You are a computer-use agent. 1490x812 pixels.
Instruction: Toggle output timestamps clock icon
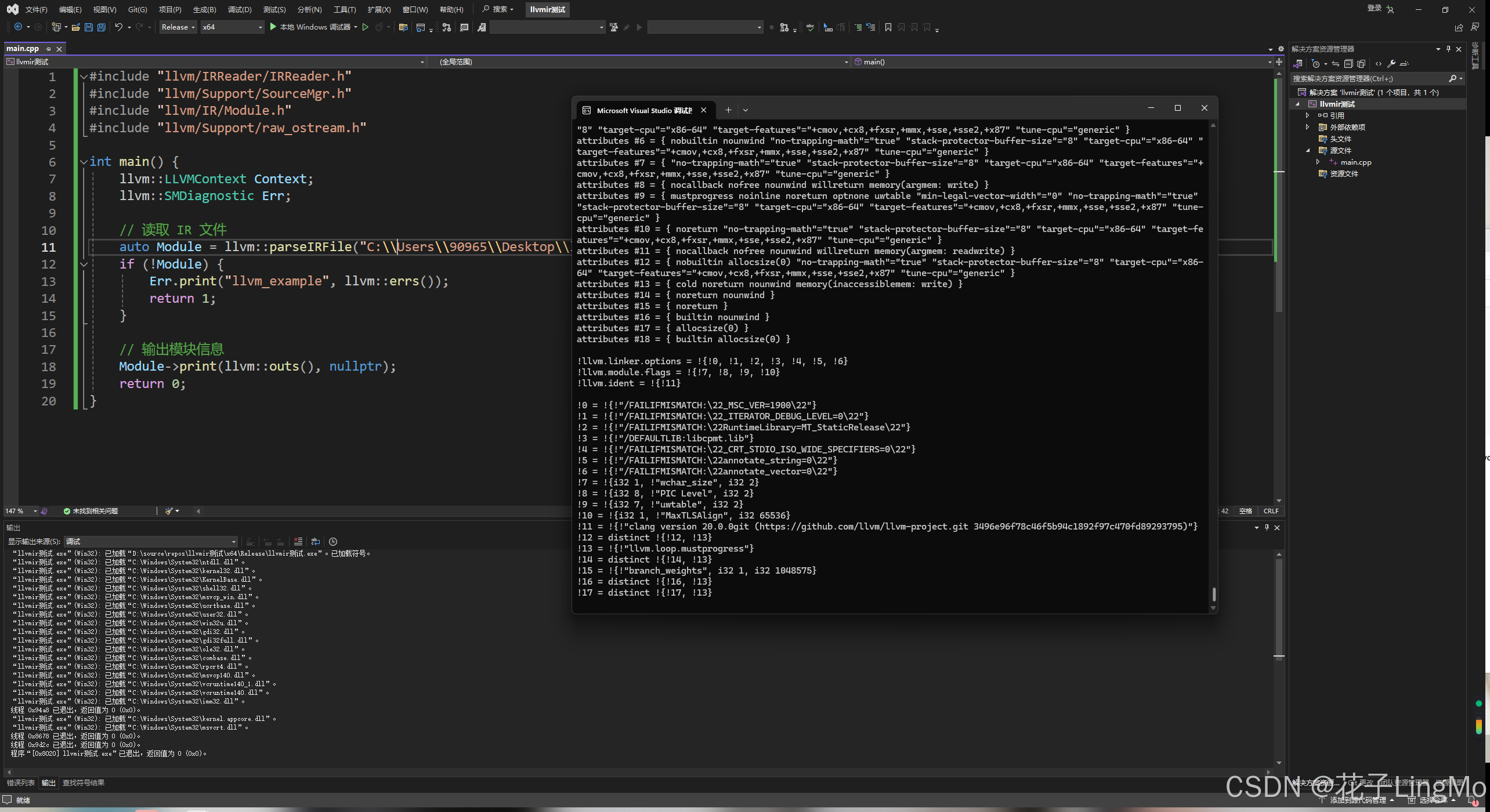(333, 542)
